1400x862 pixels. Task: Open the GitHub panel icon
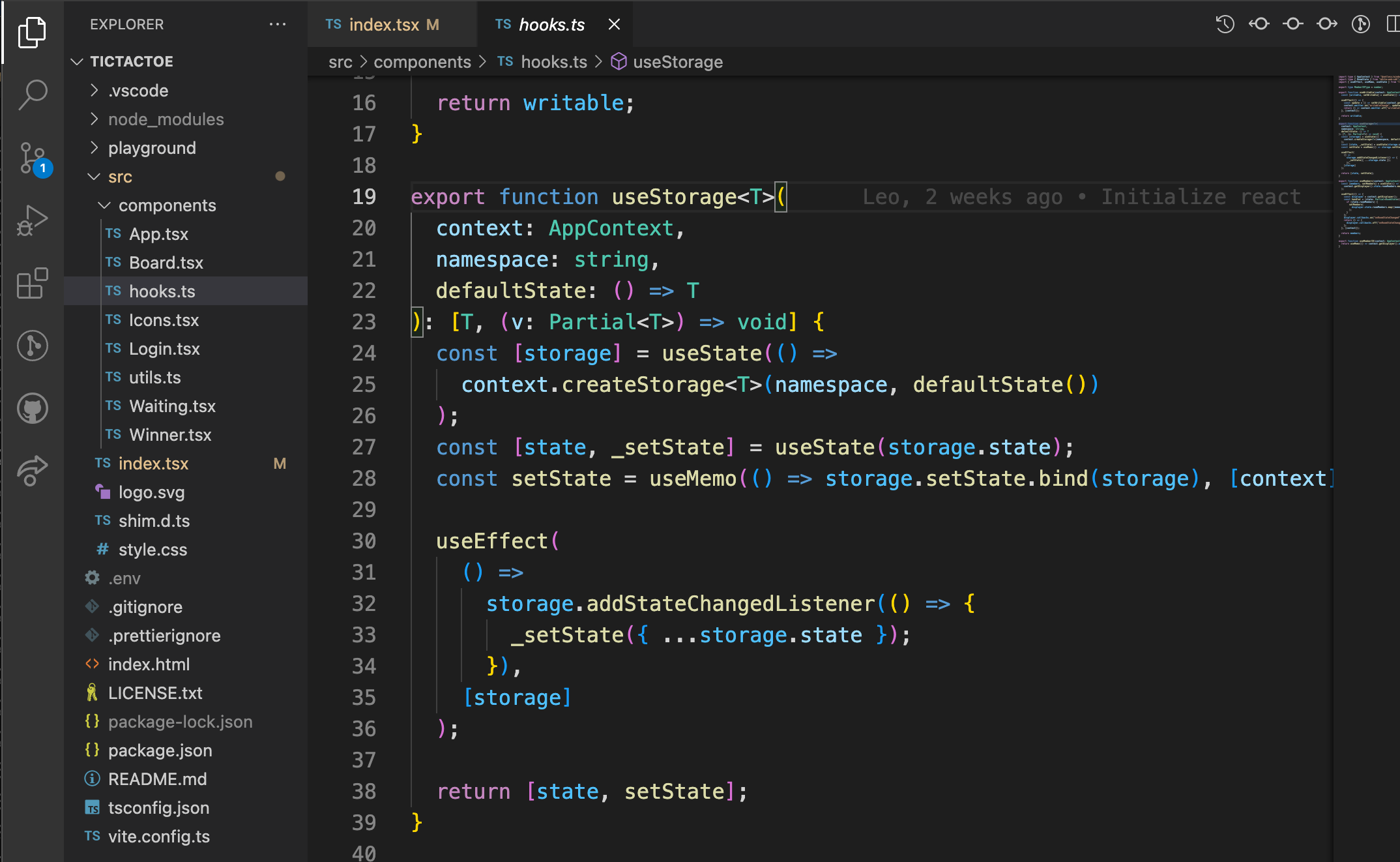[x=33, y=409]
